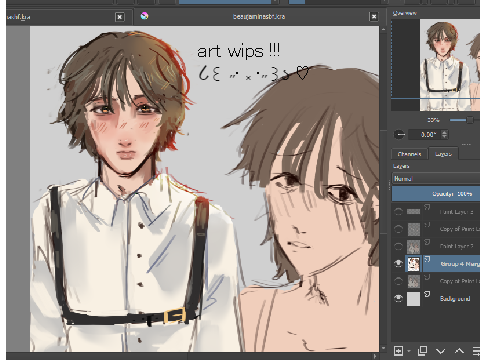Open the add-layer type dropdown arrow

tap(409, 351)
